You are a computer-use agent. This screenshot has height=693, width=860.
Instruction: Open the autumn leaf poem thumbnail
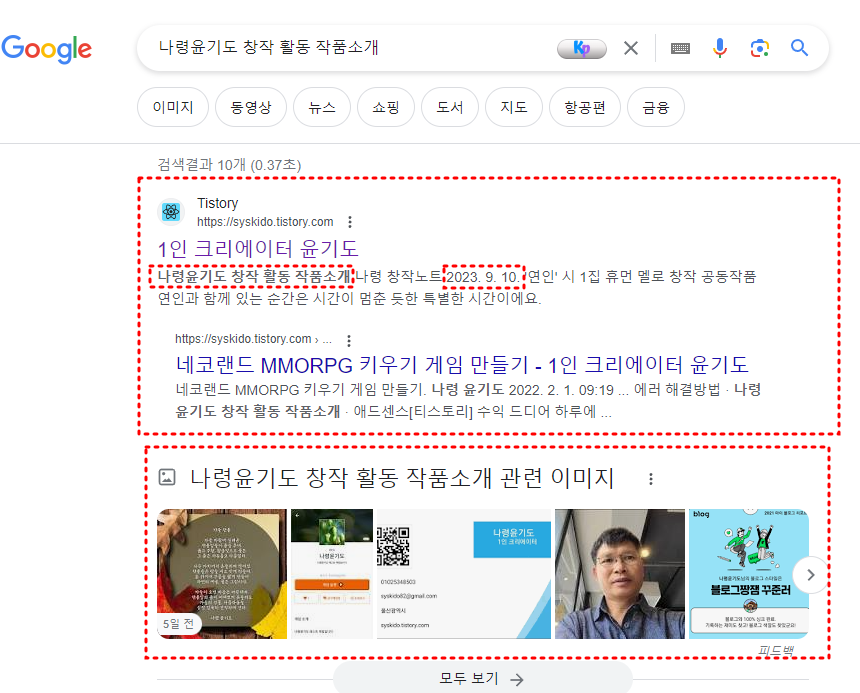(222, 573)
